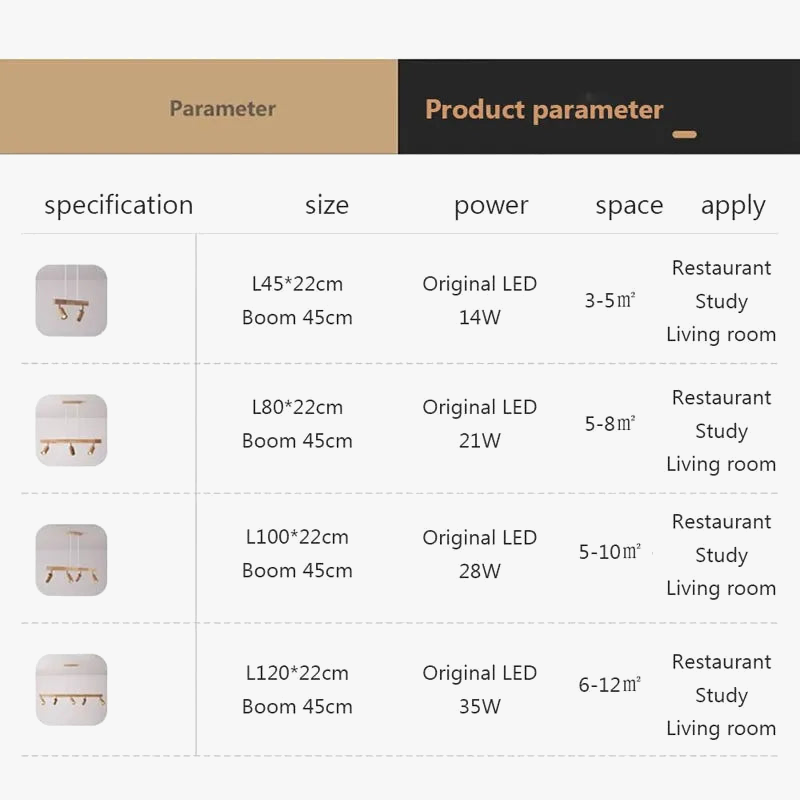
Task: Click the size column header
Action: click(x=327, y=205)
